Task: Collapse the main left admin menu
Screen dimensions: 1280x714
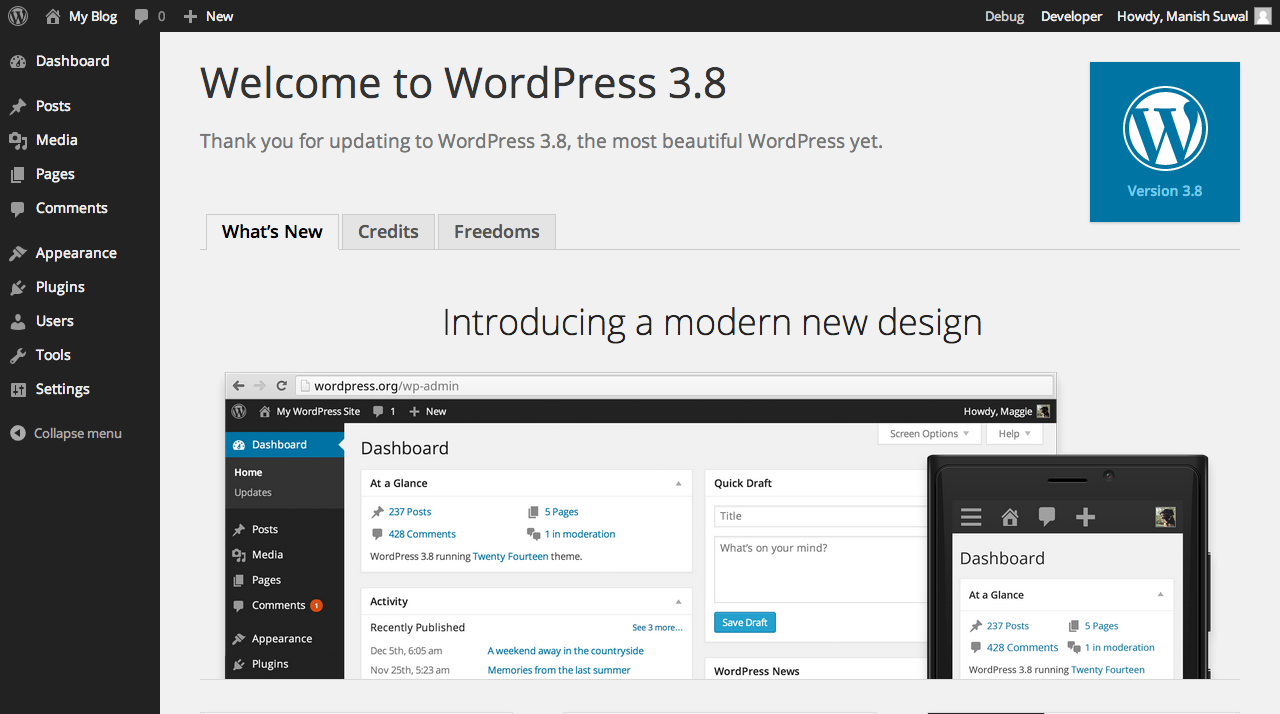Action: tap(66, 433)
